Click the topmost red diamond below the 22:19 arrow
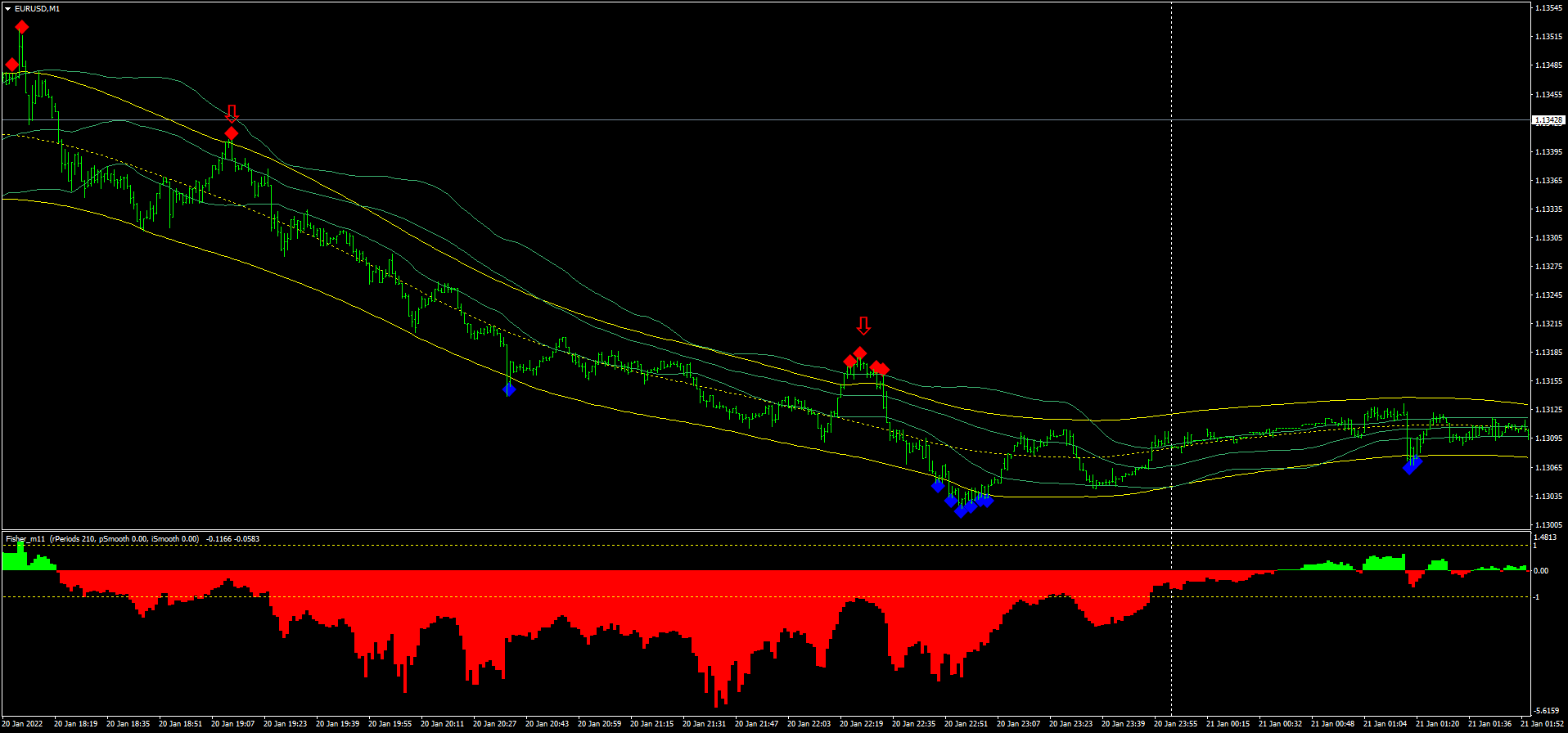Viewport: 1568px width, 733px height. pyautogui.click(x=859, y=353)
